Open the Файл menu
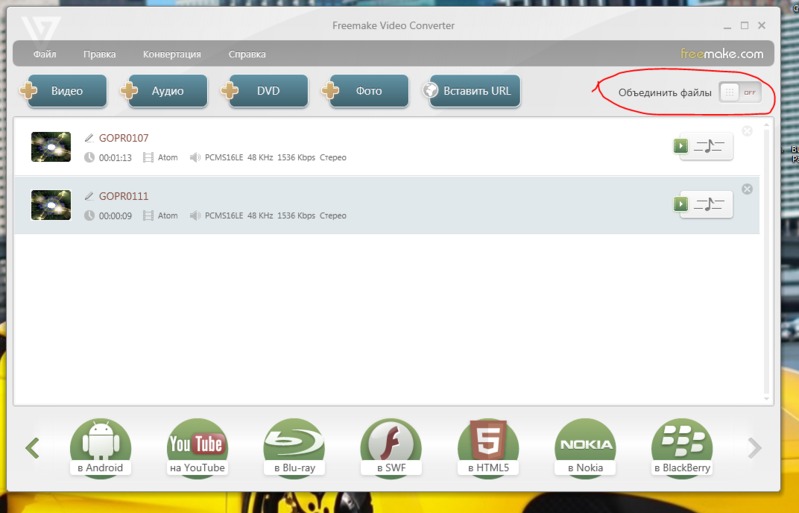 pyautogui.click(x=45, y=54)
